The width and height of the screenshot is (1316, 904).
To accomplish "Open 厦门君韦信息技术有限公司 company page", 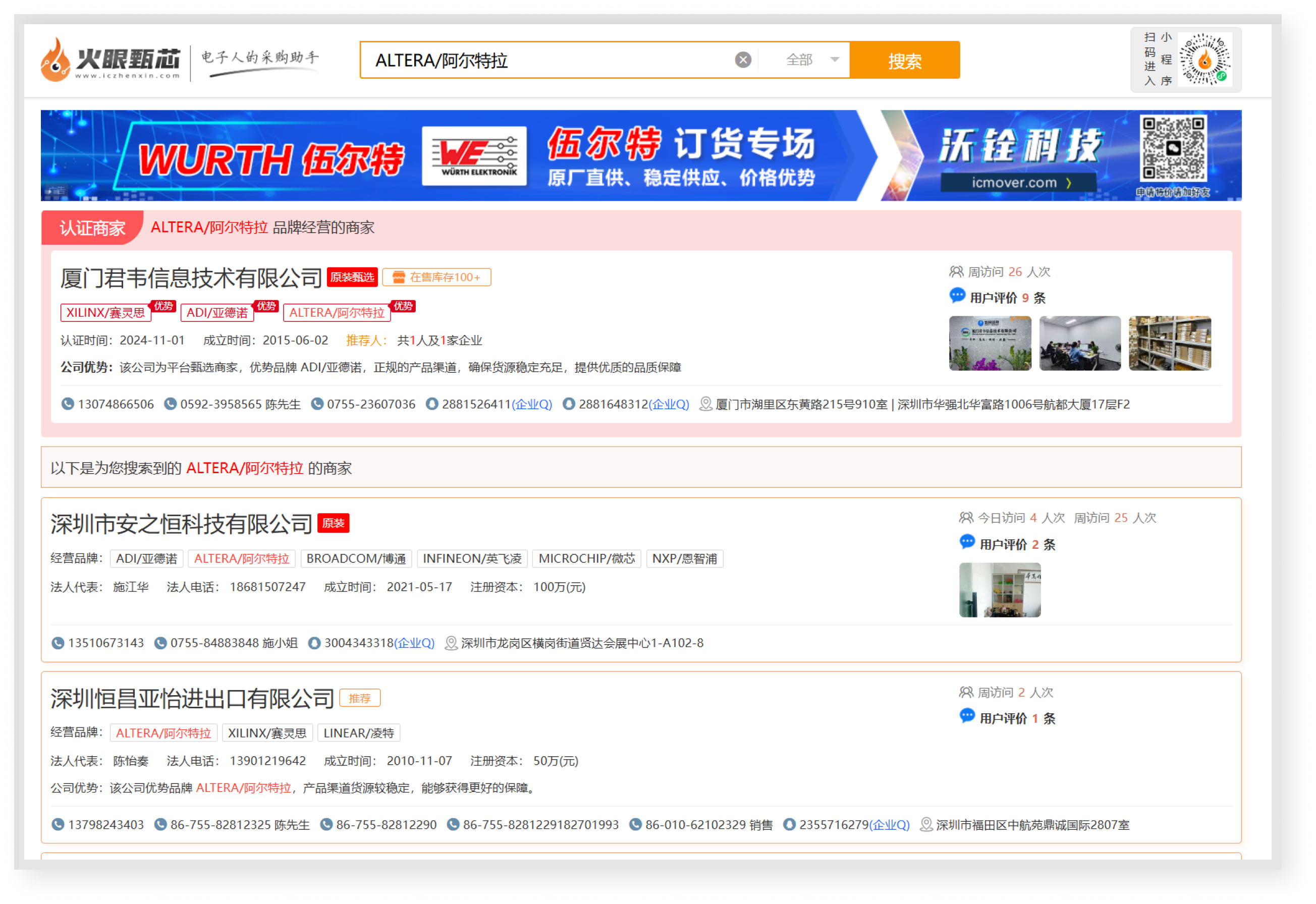I will click(191, 277).
